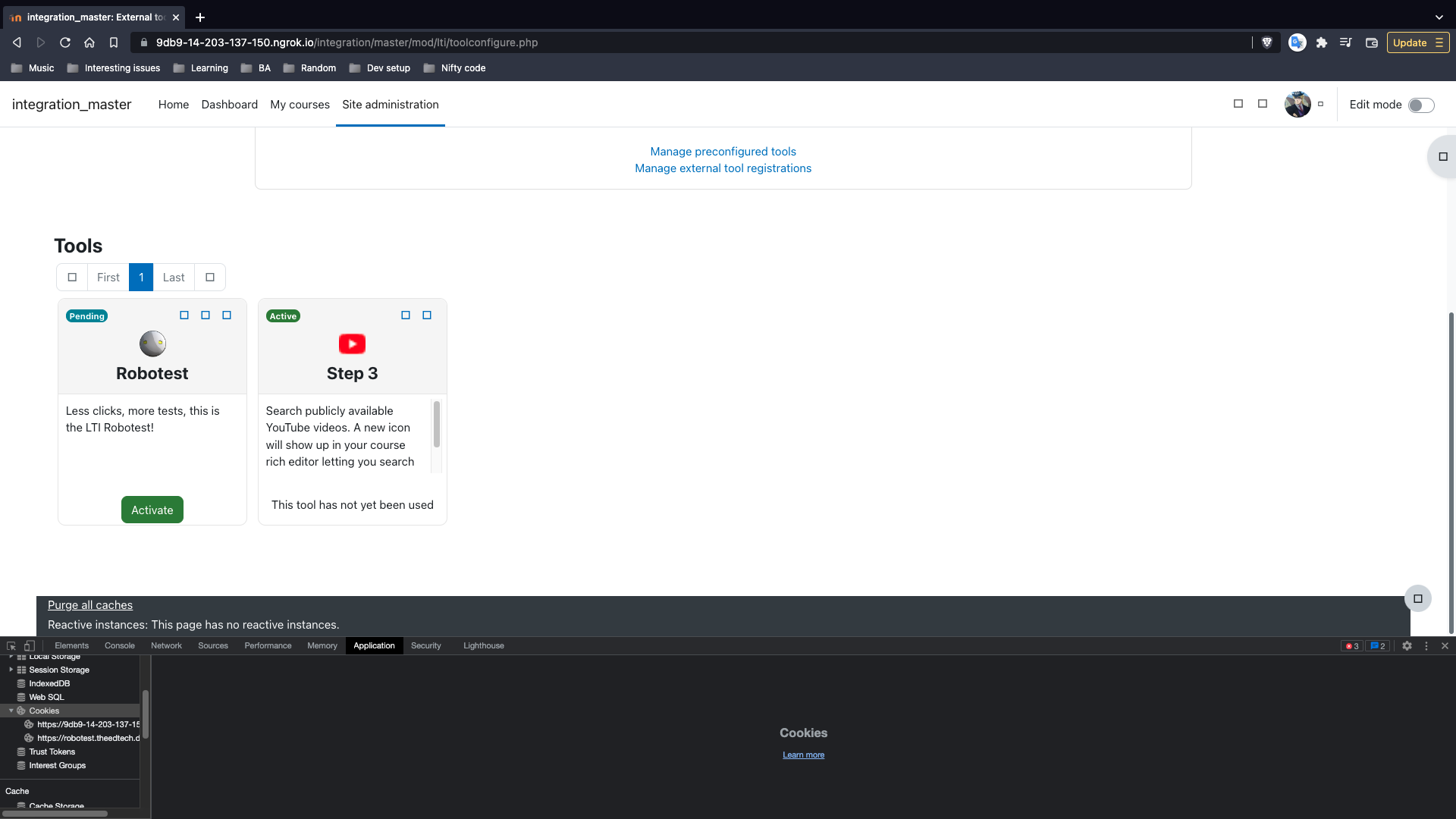This screenshot has width=1456, height=819.
Task: Open the playlist music-note toolbar icon
Action: 1346,42
